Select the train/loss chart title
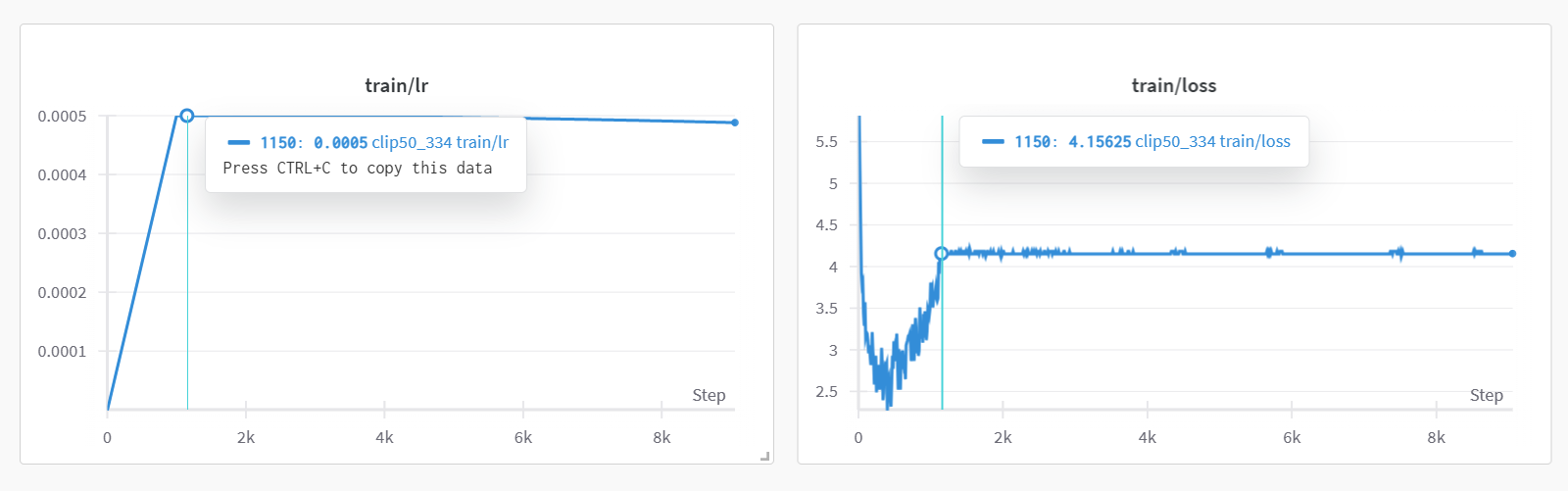 pyautogui.click(x=1173, y=85)
